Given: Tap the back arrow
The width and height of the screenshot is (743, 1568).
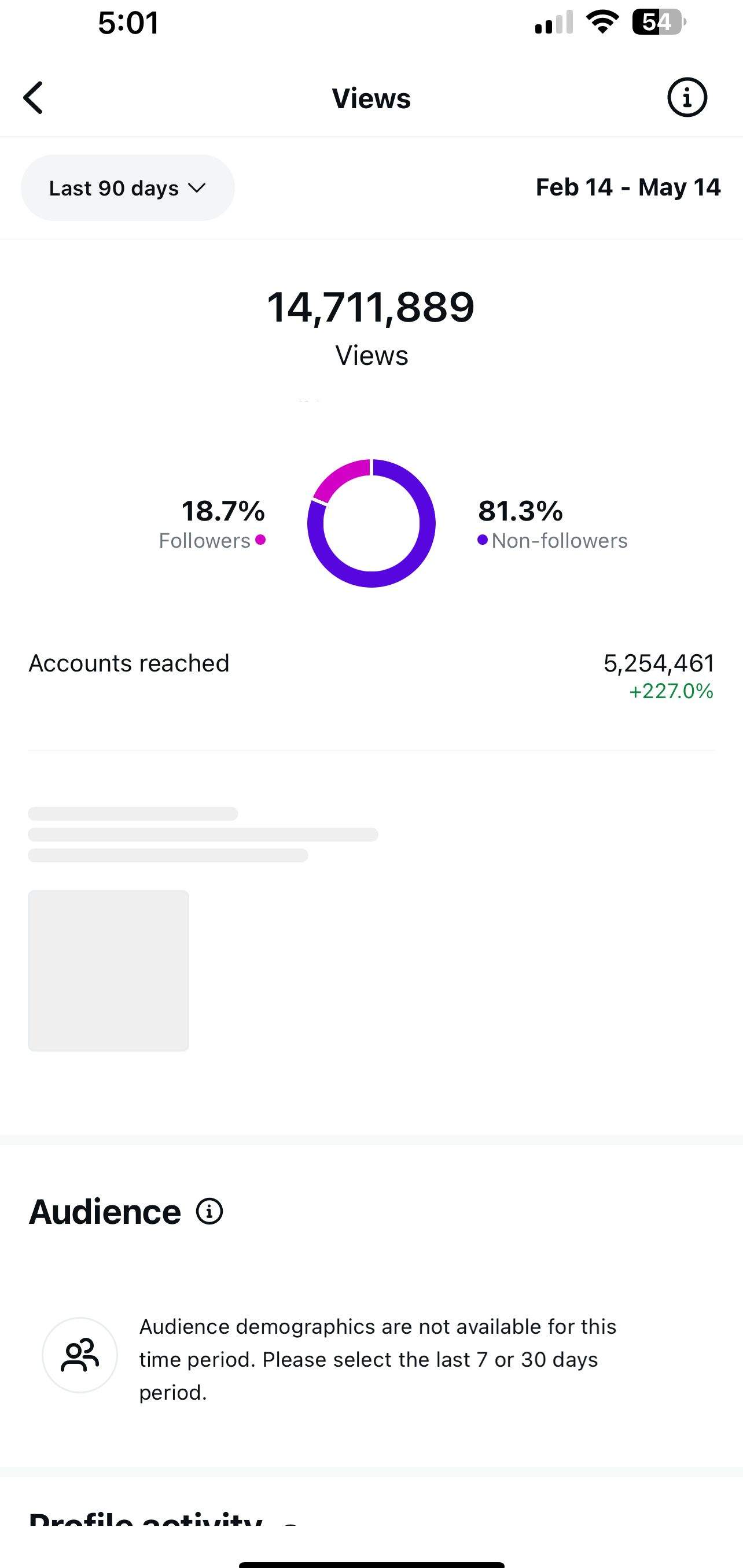Looking at the screenshot, I should [34, 98].
